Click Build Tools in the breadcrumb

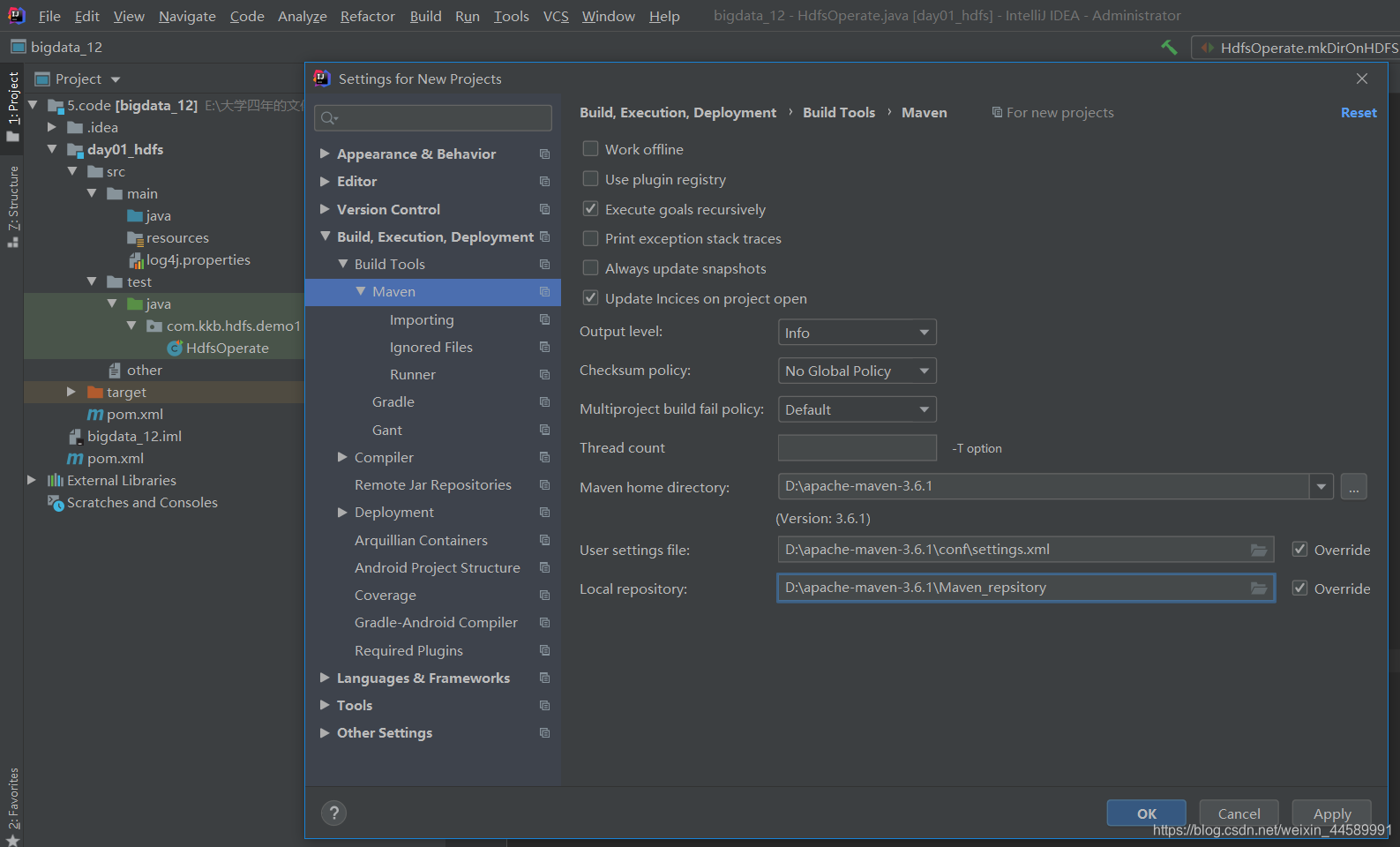(839, 113)
